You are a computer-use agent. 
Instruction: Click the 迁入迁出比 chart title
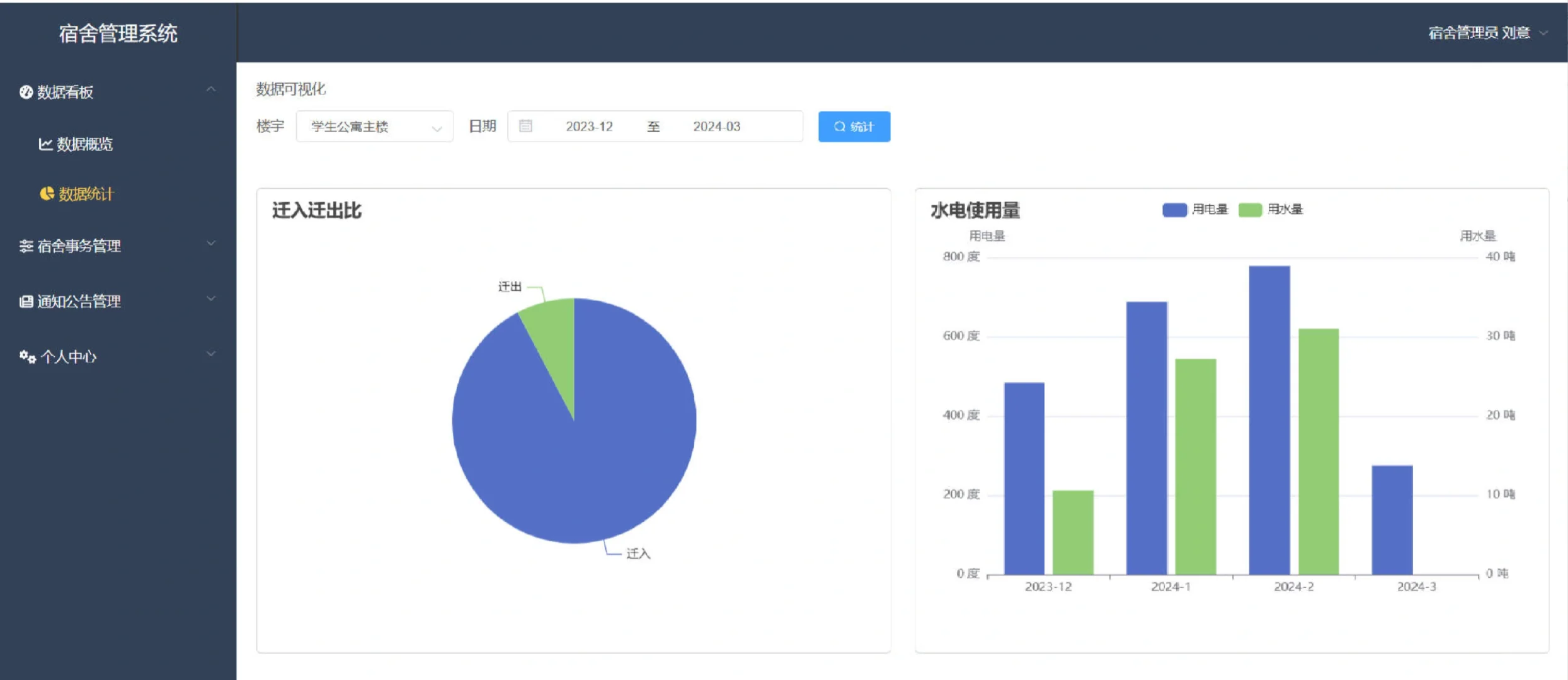pos(317,210)
